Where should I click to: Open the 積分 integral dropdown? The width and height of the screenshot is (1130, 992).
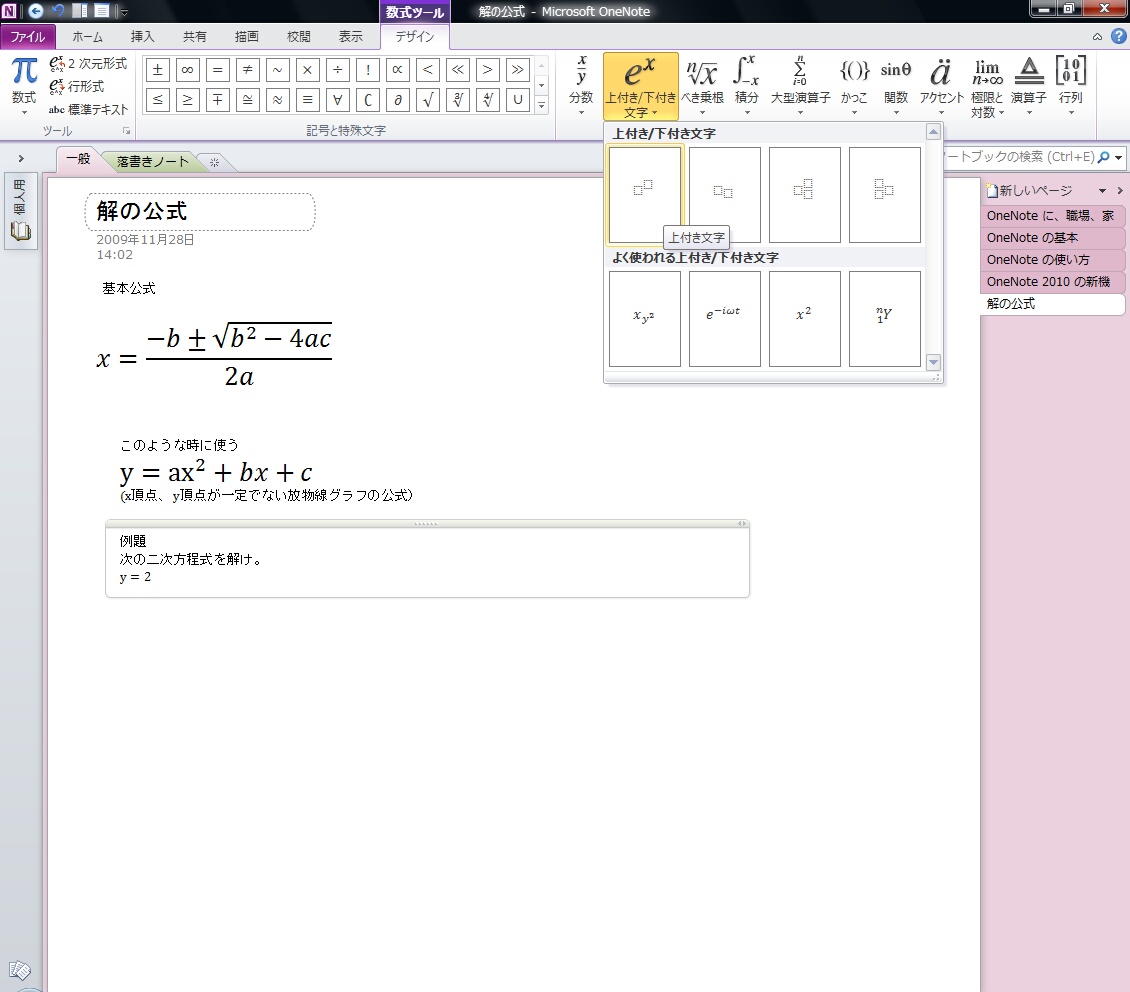click(x=747, y=85)
